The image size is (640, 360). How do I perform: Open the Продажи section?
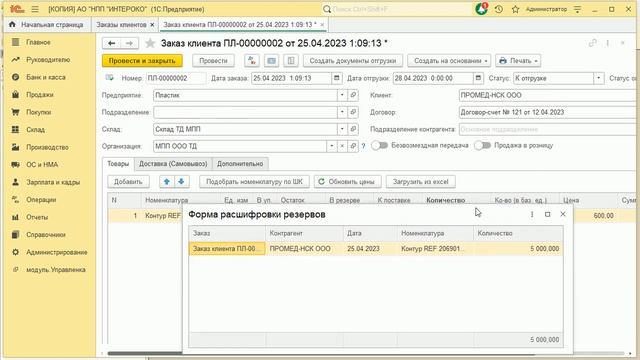pyautogui.click(x=40, y=95)
